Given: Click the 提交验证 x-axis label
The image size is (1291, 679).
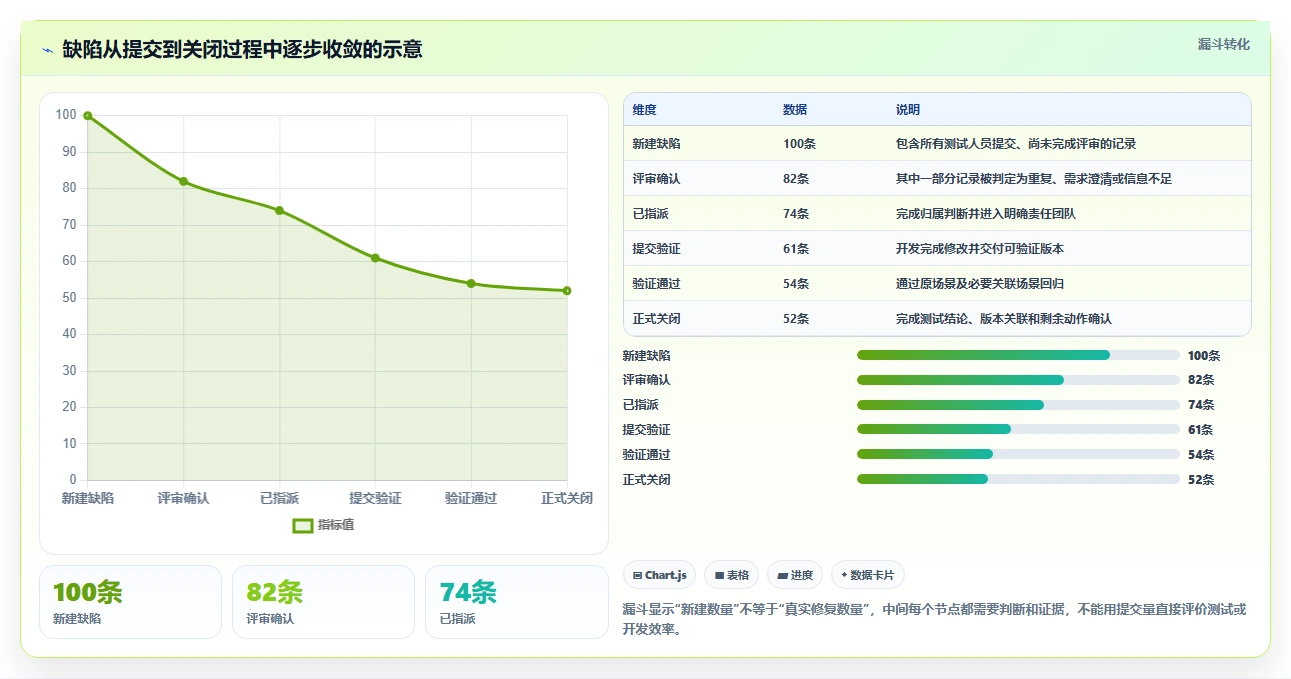Looking at the screenshot, I should pos(375,498).
